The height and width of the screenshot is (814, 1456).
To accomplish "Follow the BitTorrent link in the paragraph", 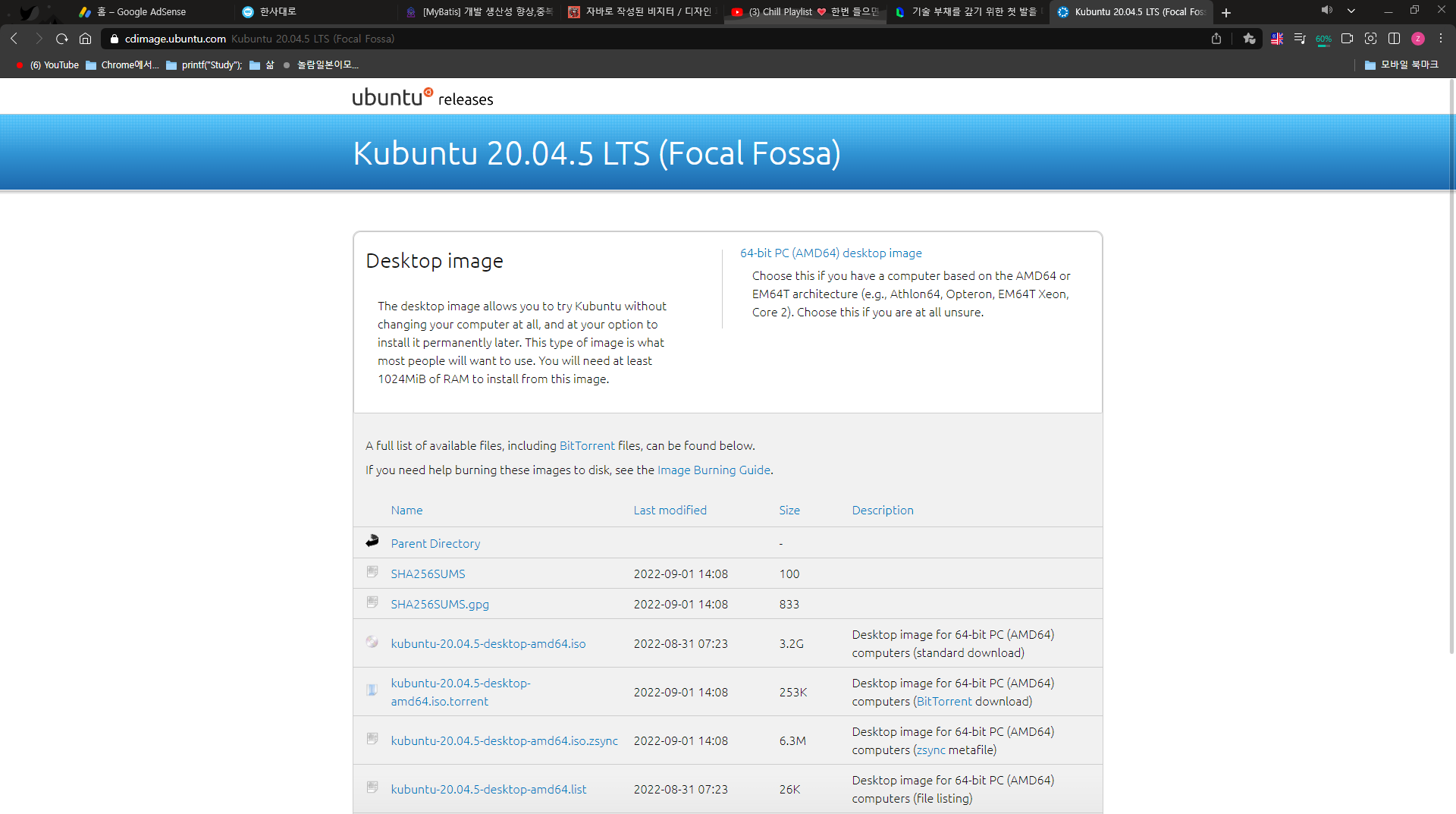I will (587, 445).
